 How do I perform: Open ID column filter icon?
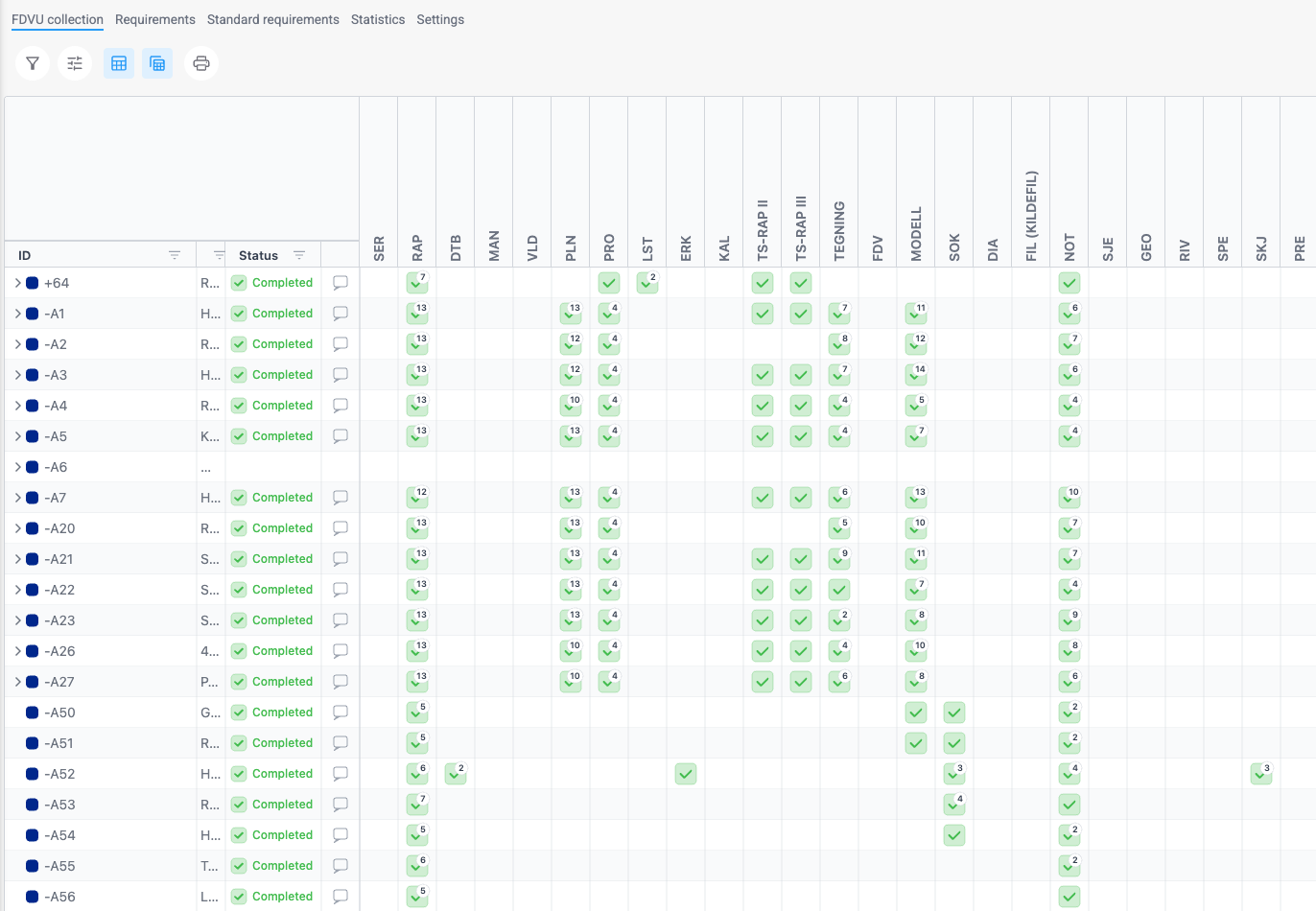point(175,255)
